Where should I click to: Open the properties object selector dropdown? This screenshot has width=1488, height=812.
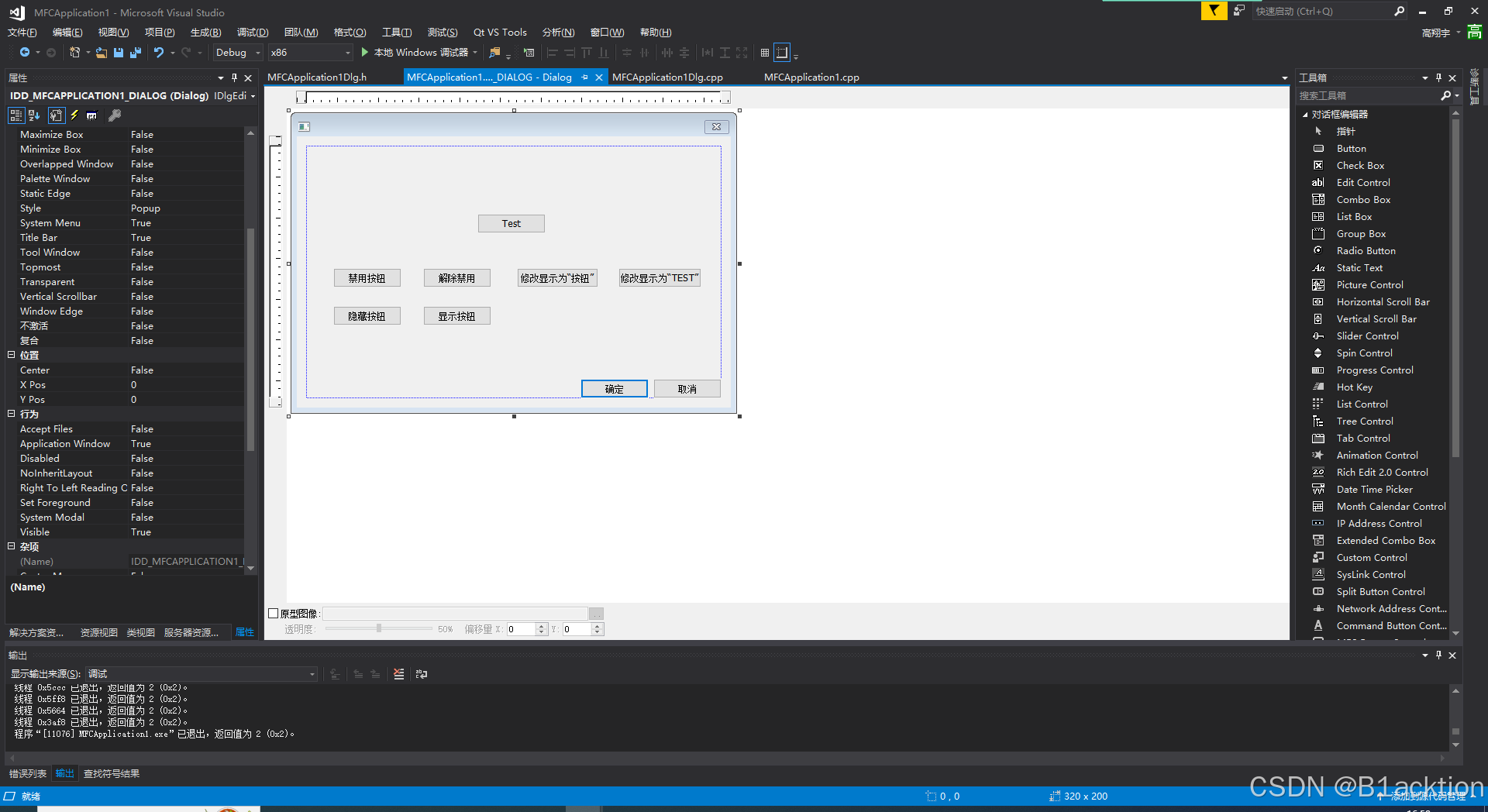[253, 96]
